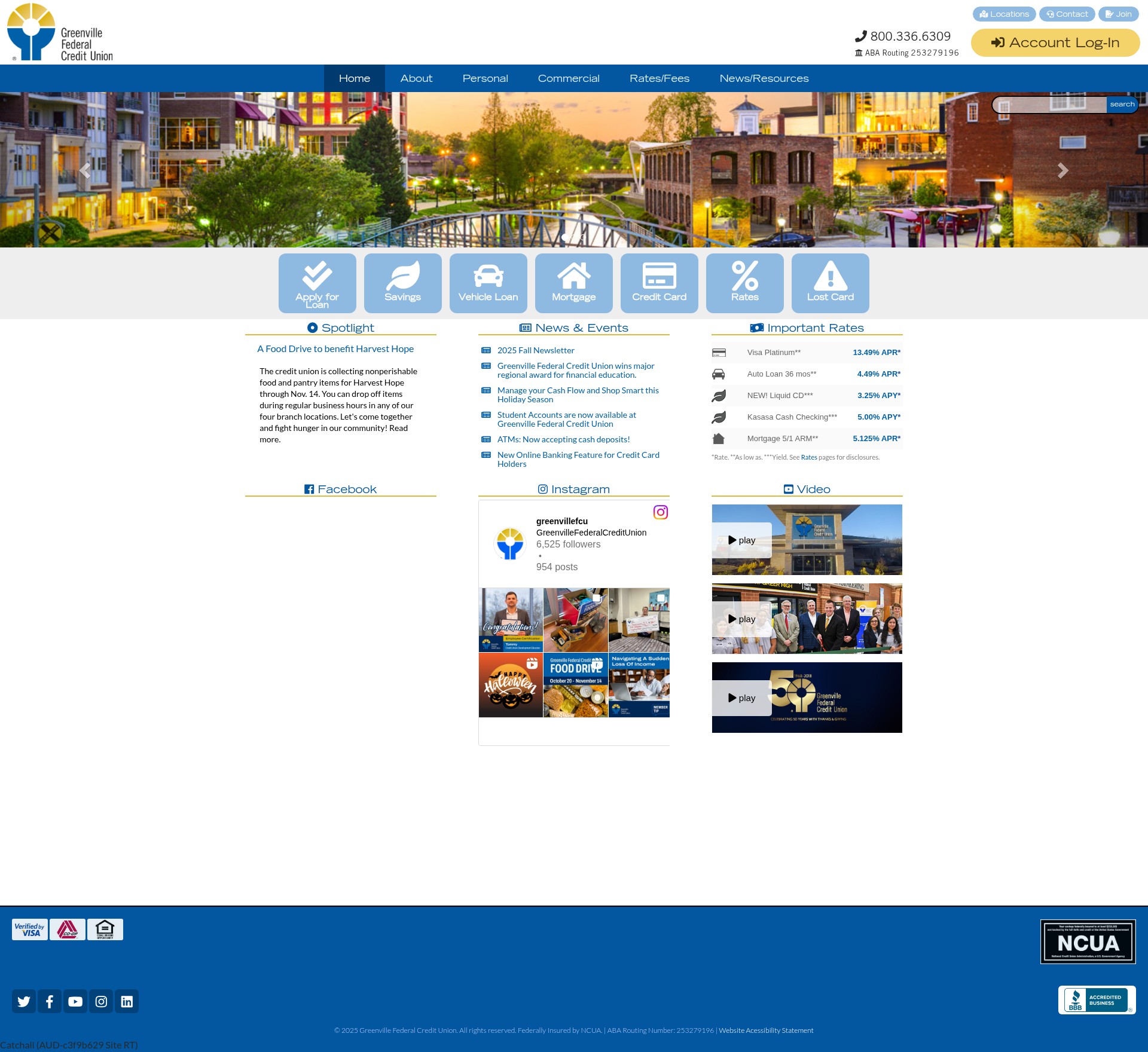Click the Account Log-In button
Screen dimensions: 1148x1052
(1055, 42)
